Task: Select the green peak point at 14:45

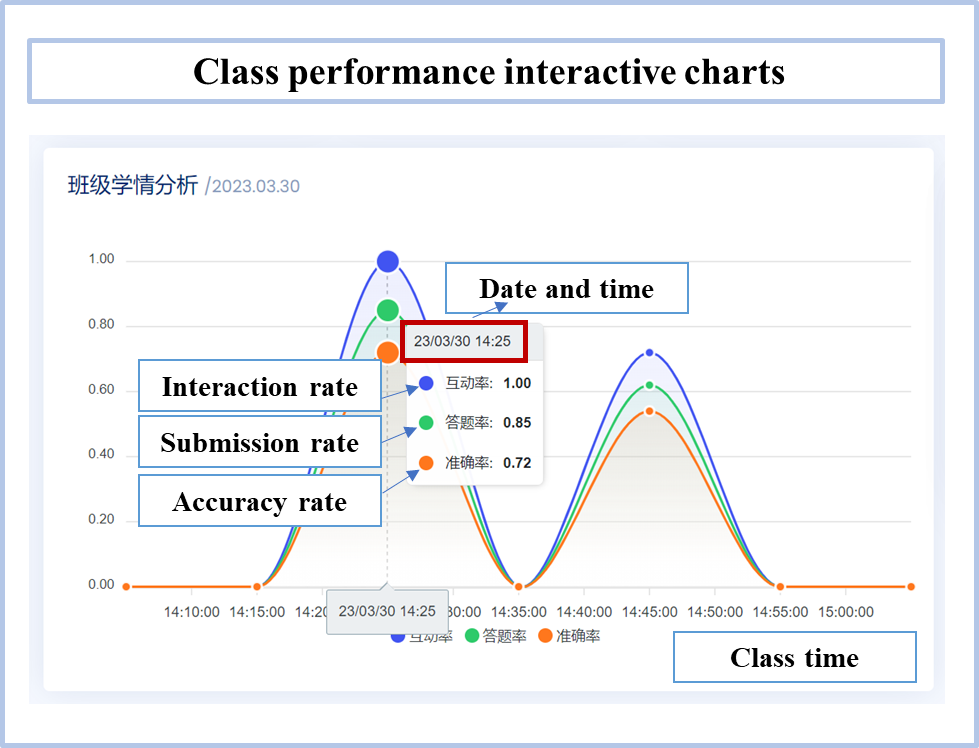Action: pos(649,385)
